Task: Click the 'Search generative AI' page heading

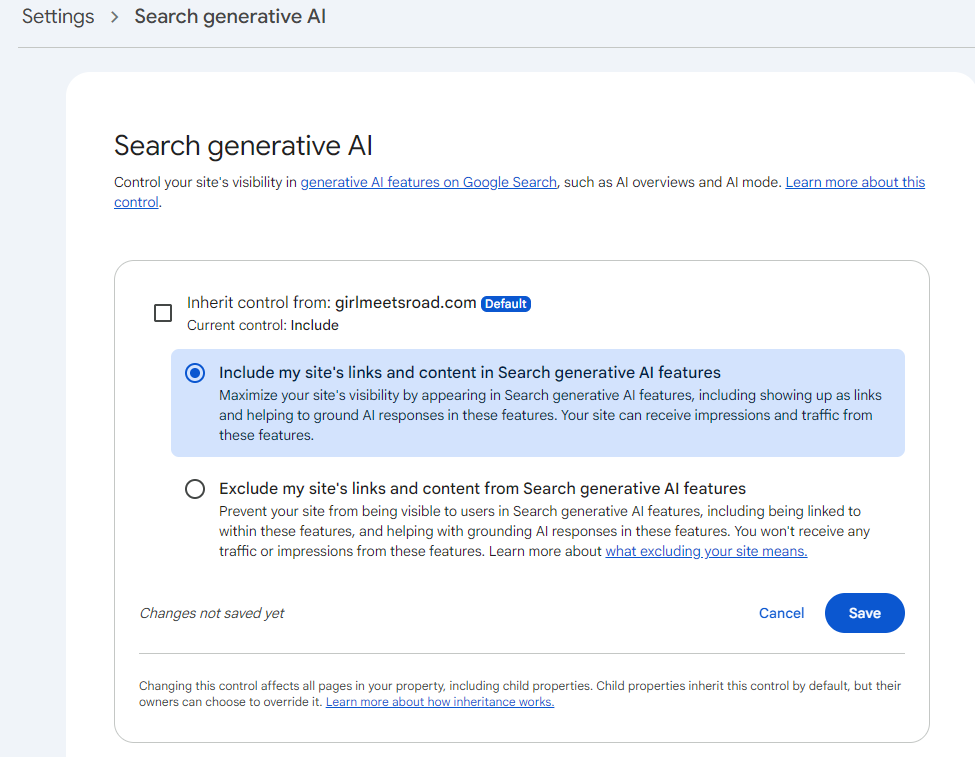Action: tap(243, 146)
